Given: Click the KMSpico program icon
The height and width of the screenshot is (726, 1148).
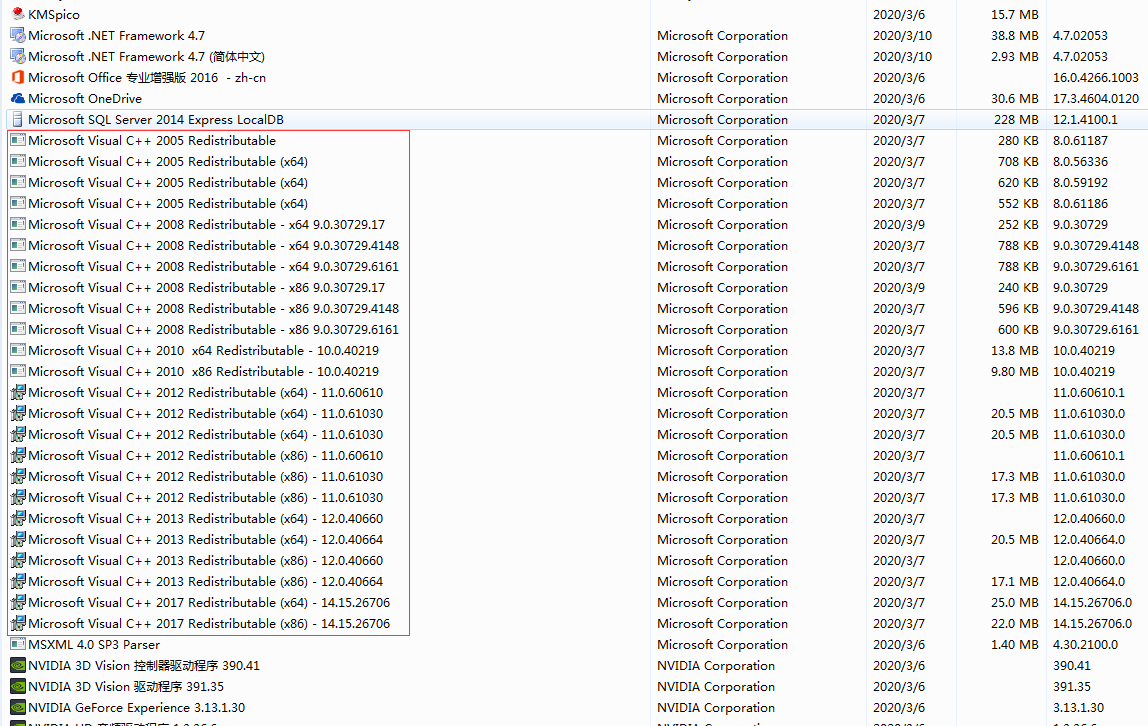Looking at the screenshot, I should pyautogui.click(x=18, y=14).
